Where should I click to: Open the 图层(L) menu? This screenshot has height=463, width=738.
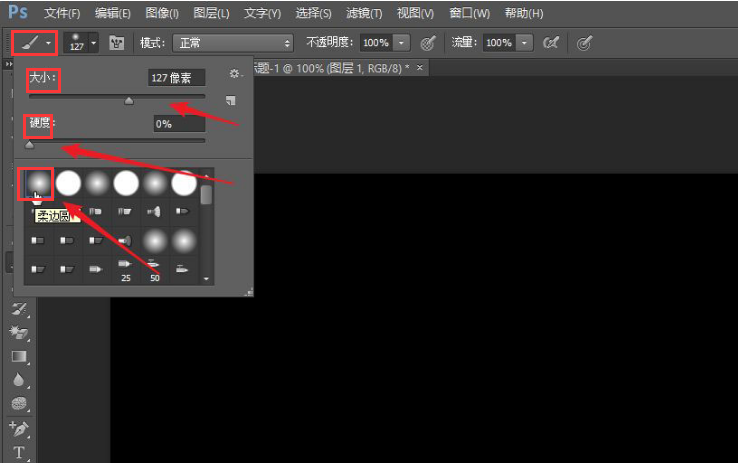211,13
